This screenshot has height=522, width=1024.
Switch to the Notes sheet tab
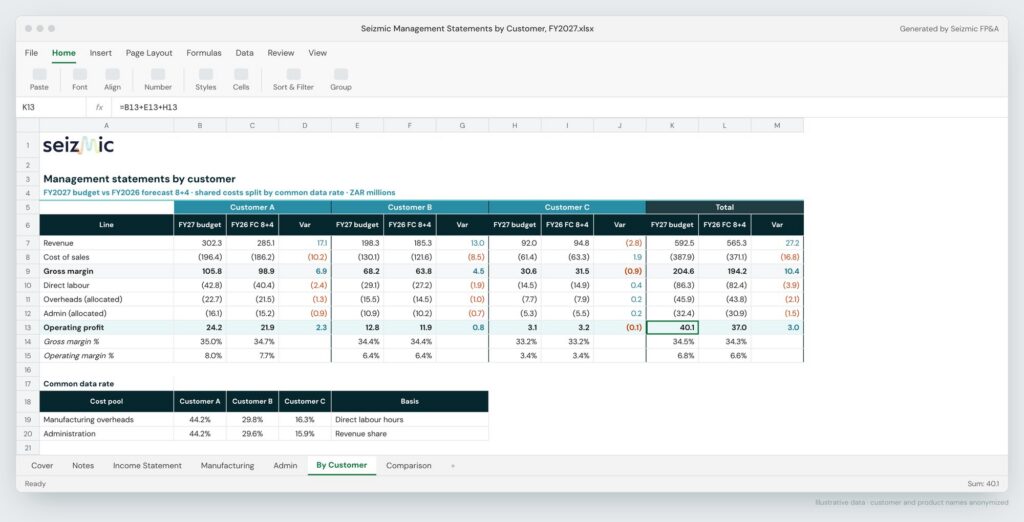(83, 466)
